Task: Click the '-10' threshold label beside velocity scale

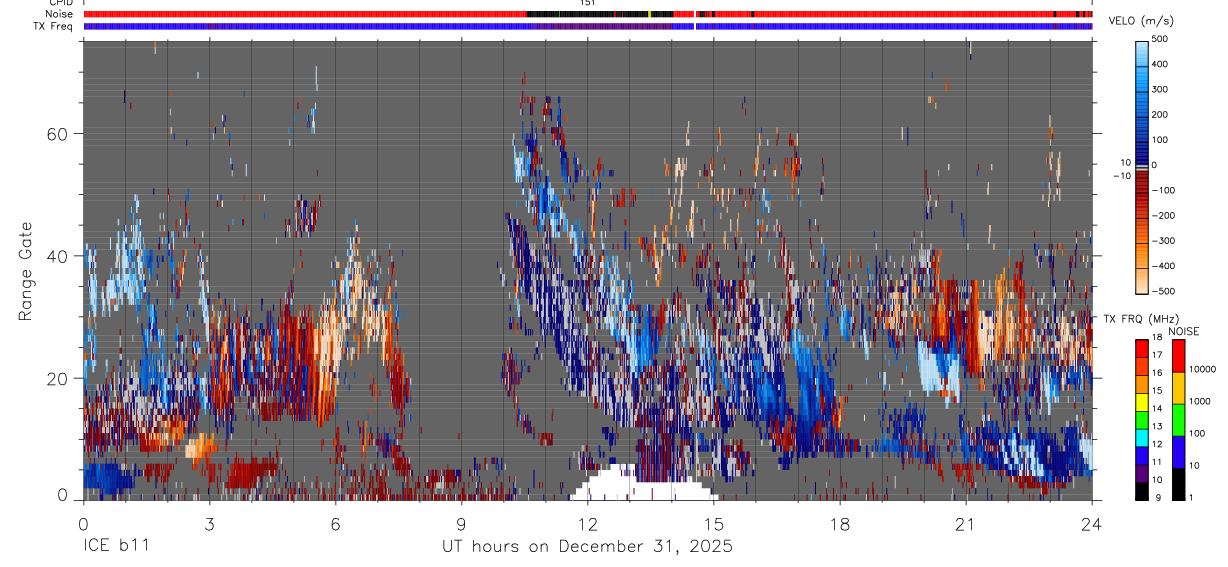Action: [x=1121, y=175]
